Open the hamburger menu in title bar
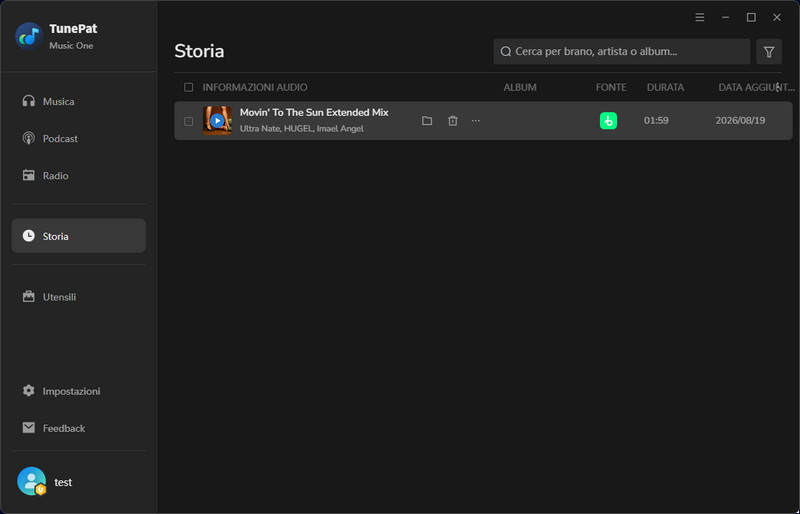800x514 pixels. (x=700, y=17)
